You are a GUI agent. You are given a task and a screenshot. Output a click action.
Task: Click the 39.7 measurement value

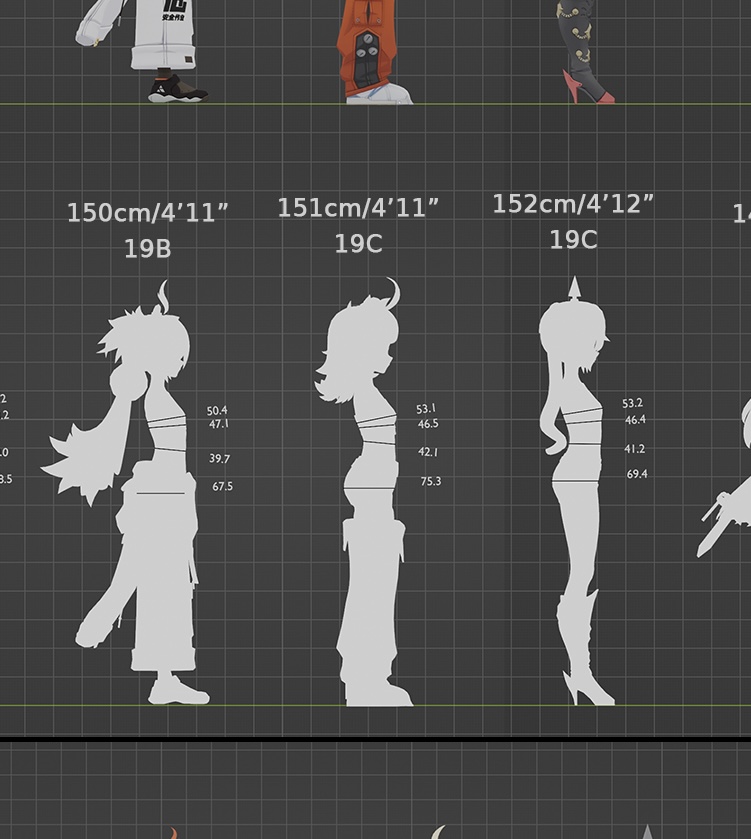[x=219, y=459]
